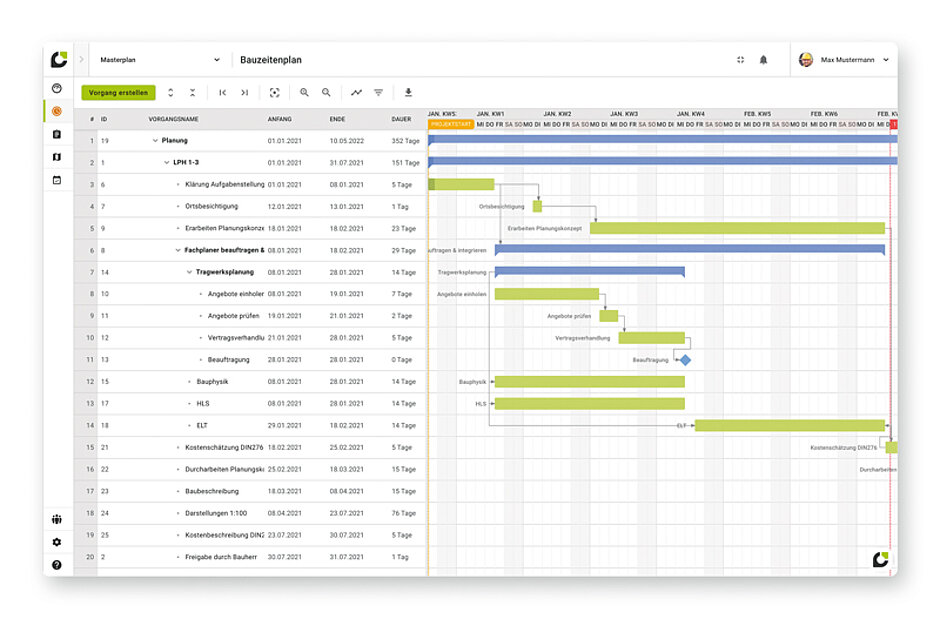Expand the sidebar with the arrow chevron
Viewport: 940px width, 619px height.
(81, 60)
